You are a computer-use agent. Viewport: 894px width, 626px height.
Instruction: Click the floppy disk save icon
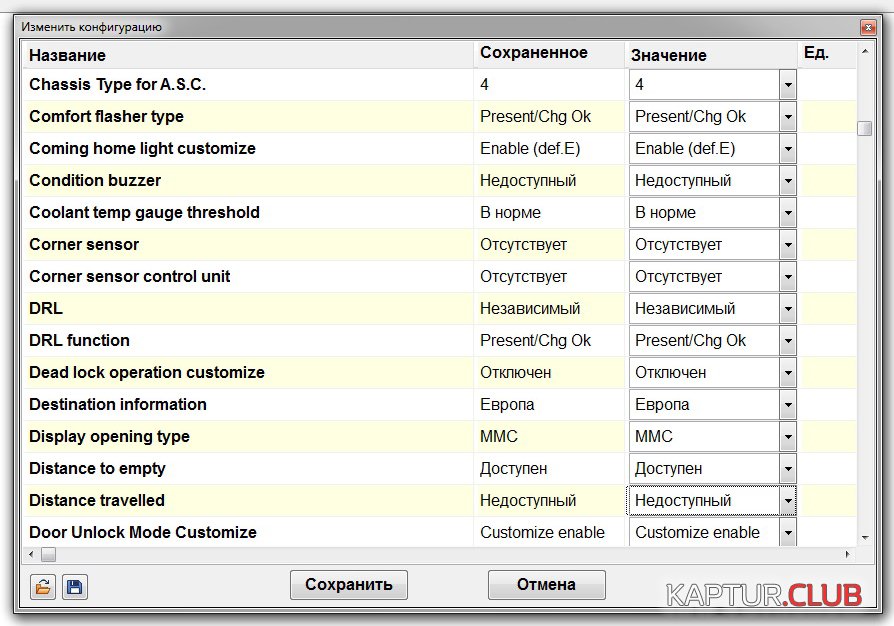[75, 586]
